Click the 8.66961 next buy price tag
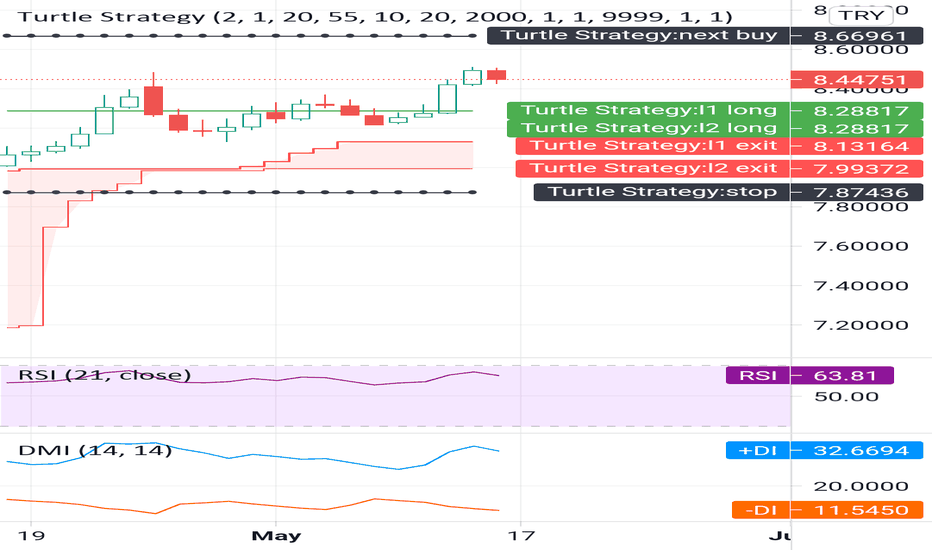 [x=859, y=36]
